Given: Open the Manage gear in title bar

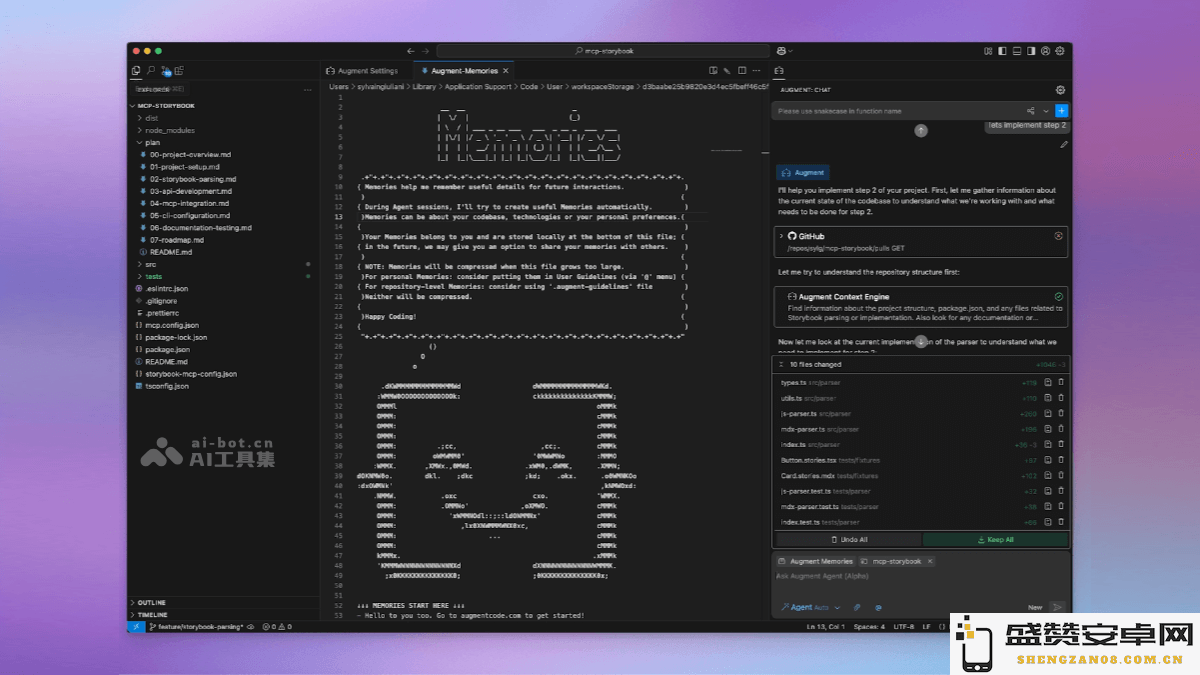Looking at the screenshot, I should [x=1061, y=51].
